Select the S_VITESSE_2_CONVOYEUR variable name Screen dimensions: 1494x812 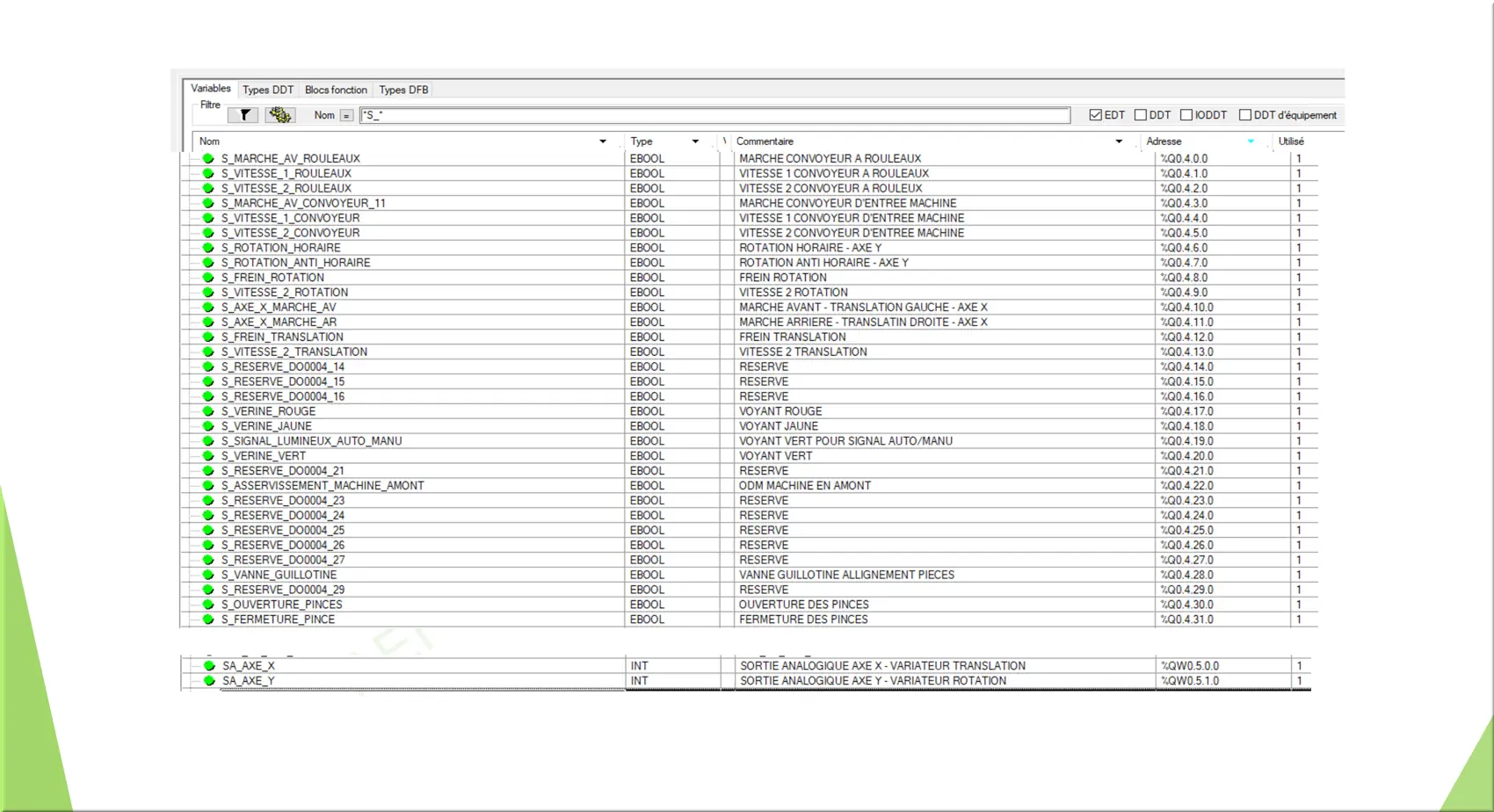click(290, 233)
